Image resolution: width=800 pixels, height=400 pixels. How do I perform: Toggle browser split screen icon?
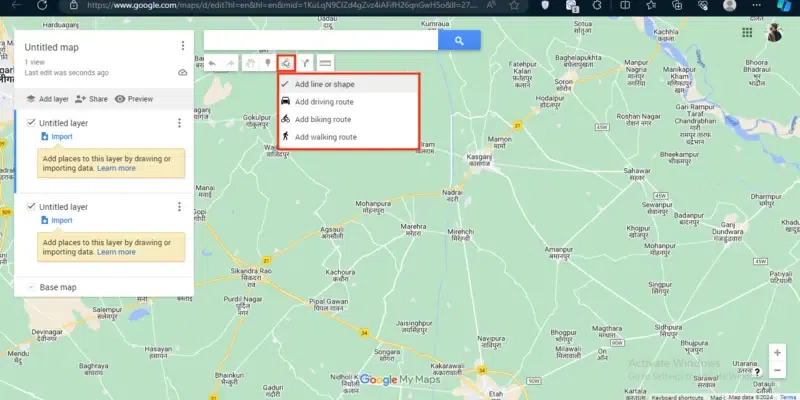[625, 5]
